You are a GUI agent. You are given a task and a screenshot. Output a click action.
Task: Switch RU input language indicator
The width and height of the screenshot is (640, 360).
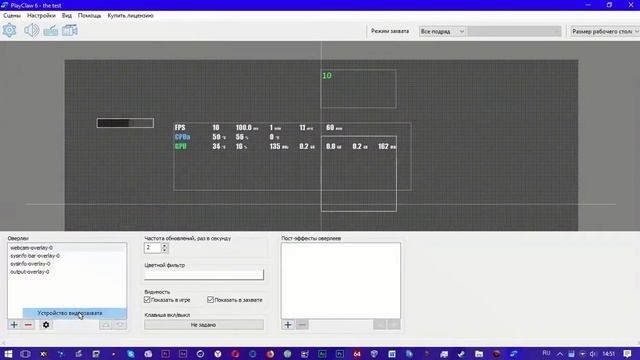point(547,353)
